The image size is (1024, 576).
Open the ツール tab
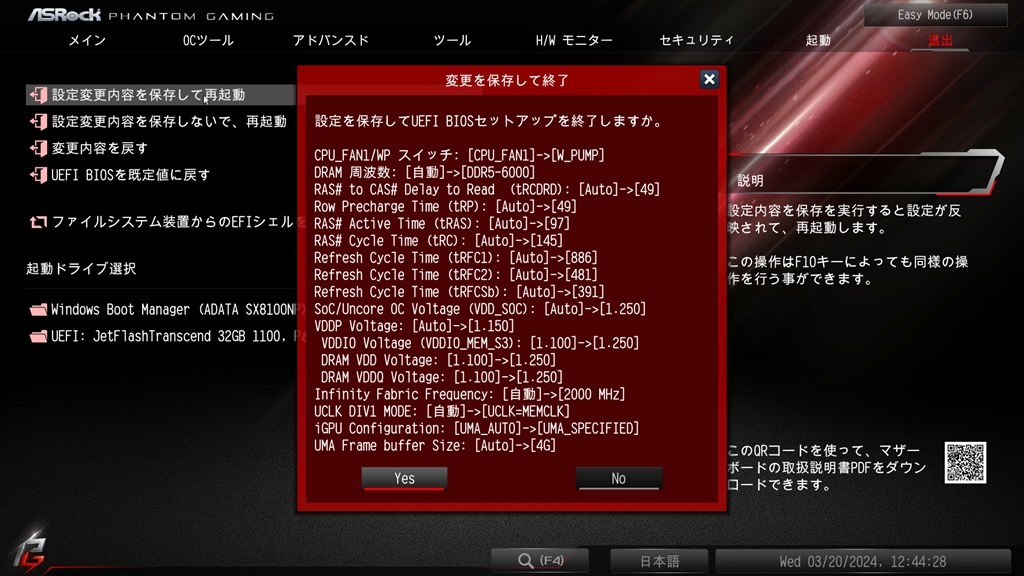(x=452, y=40)
